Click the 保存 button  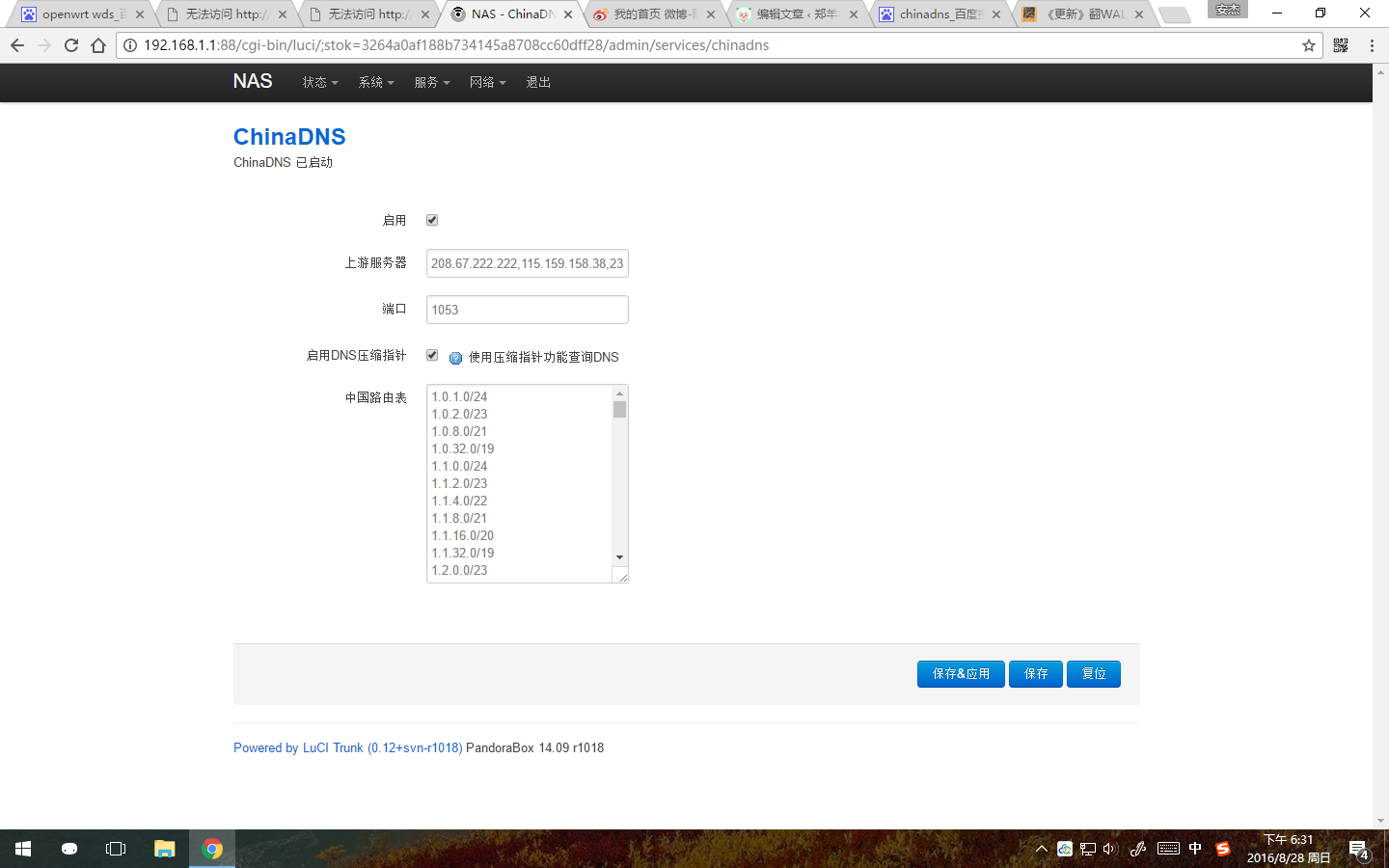click(x=1036, y=674)
